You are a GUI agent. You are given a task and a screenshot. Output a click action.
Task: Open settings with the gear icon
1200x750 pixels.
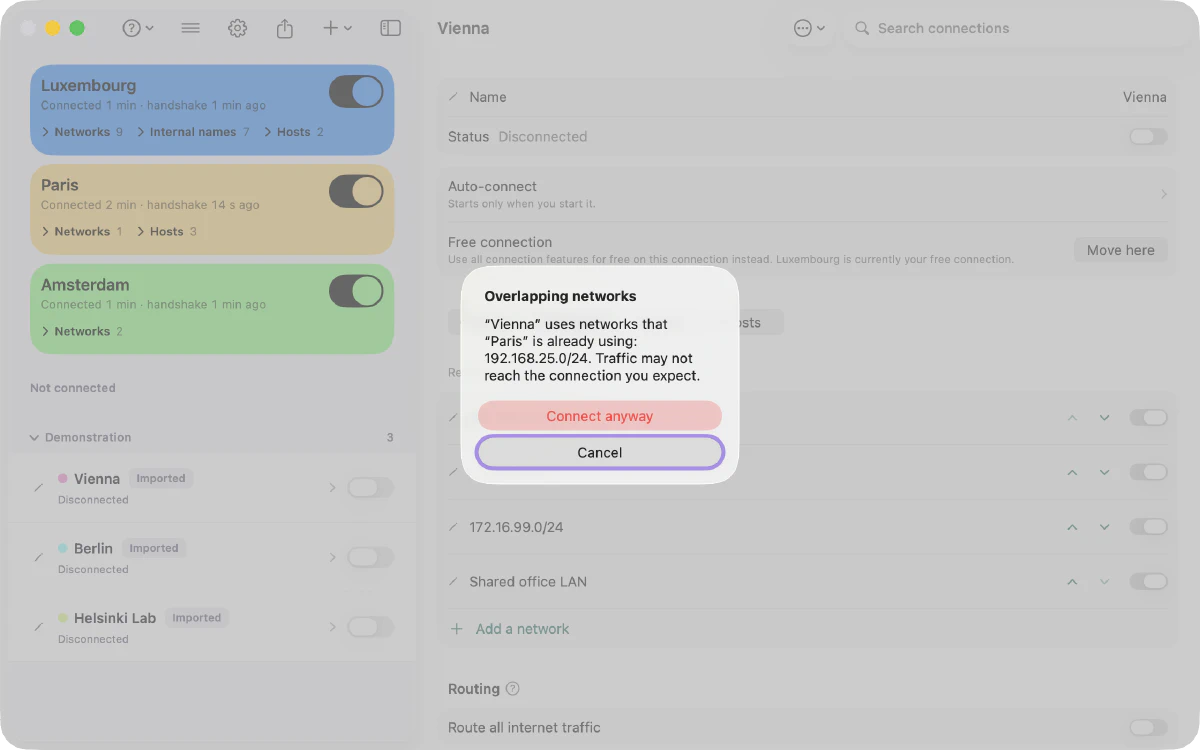[237, 28]
